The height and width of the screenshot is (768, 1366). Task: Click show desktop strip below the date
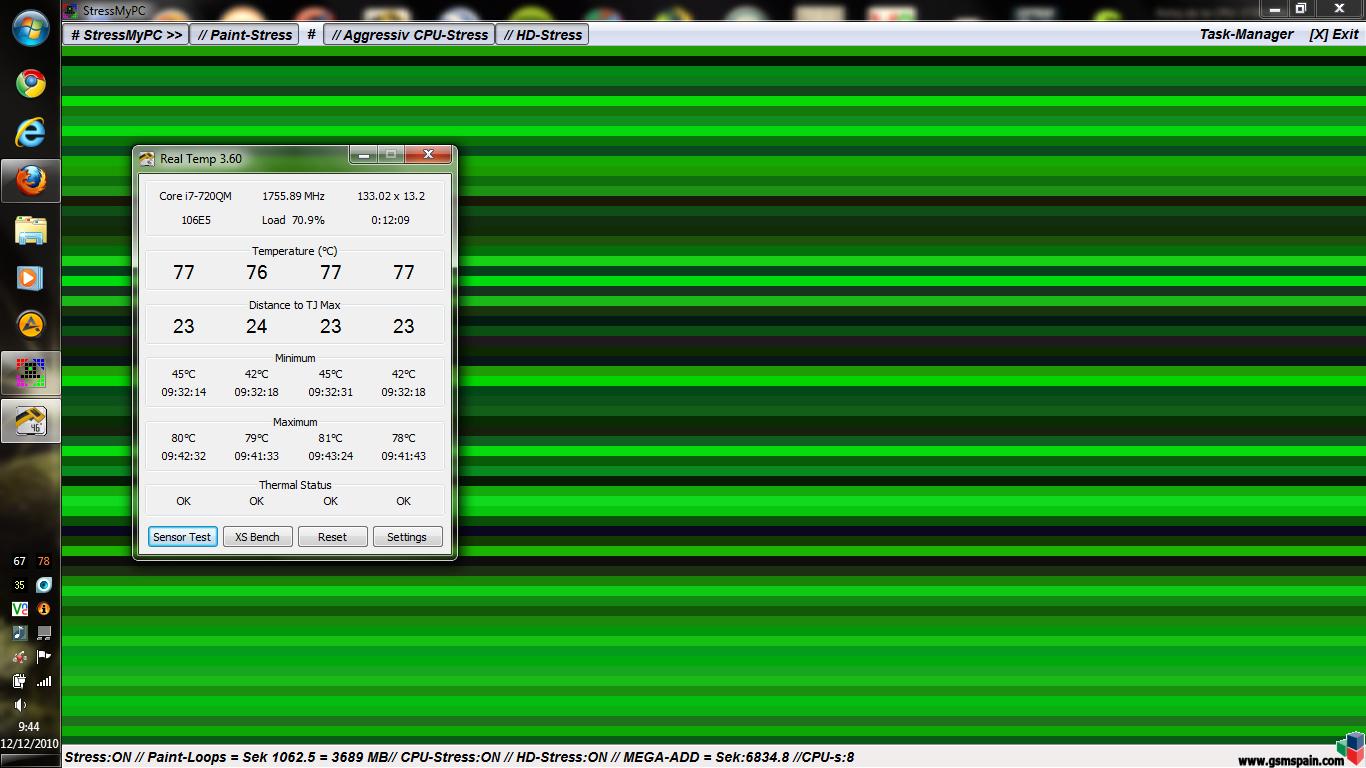click(x=30, y=760)
